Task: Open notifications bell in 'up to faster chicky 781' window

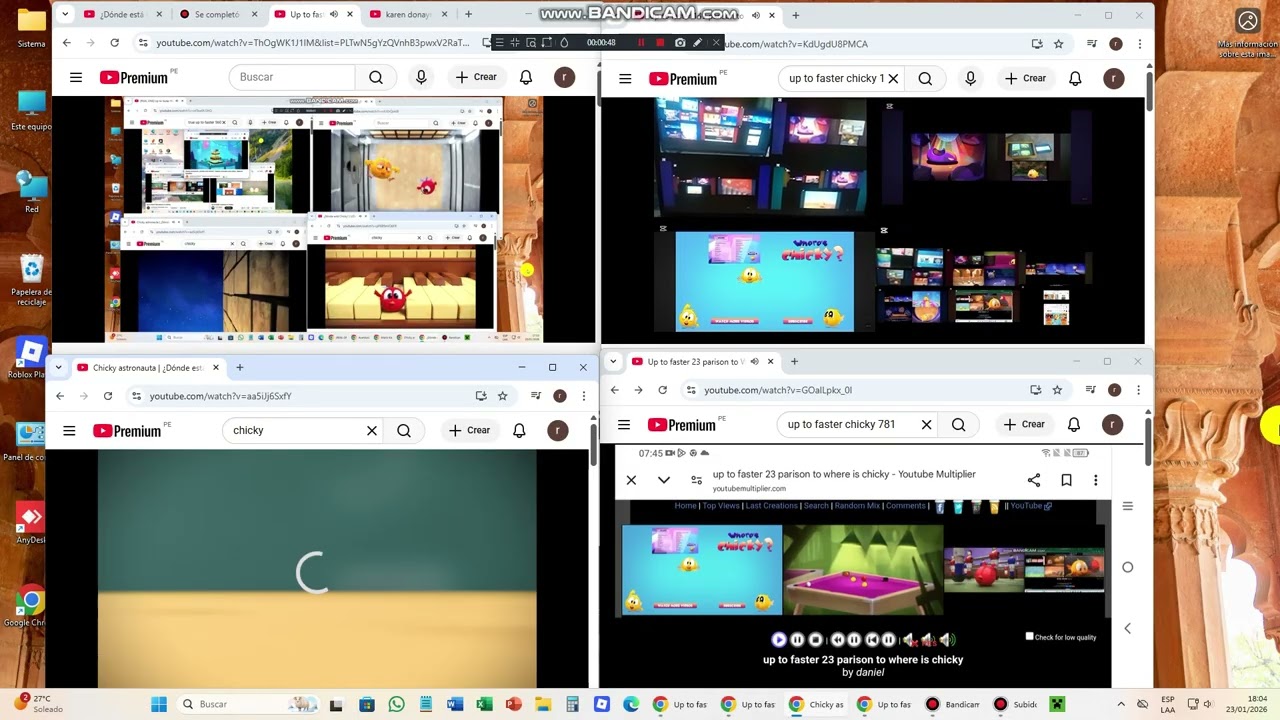Action: 1074,424
